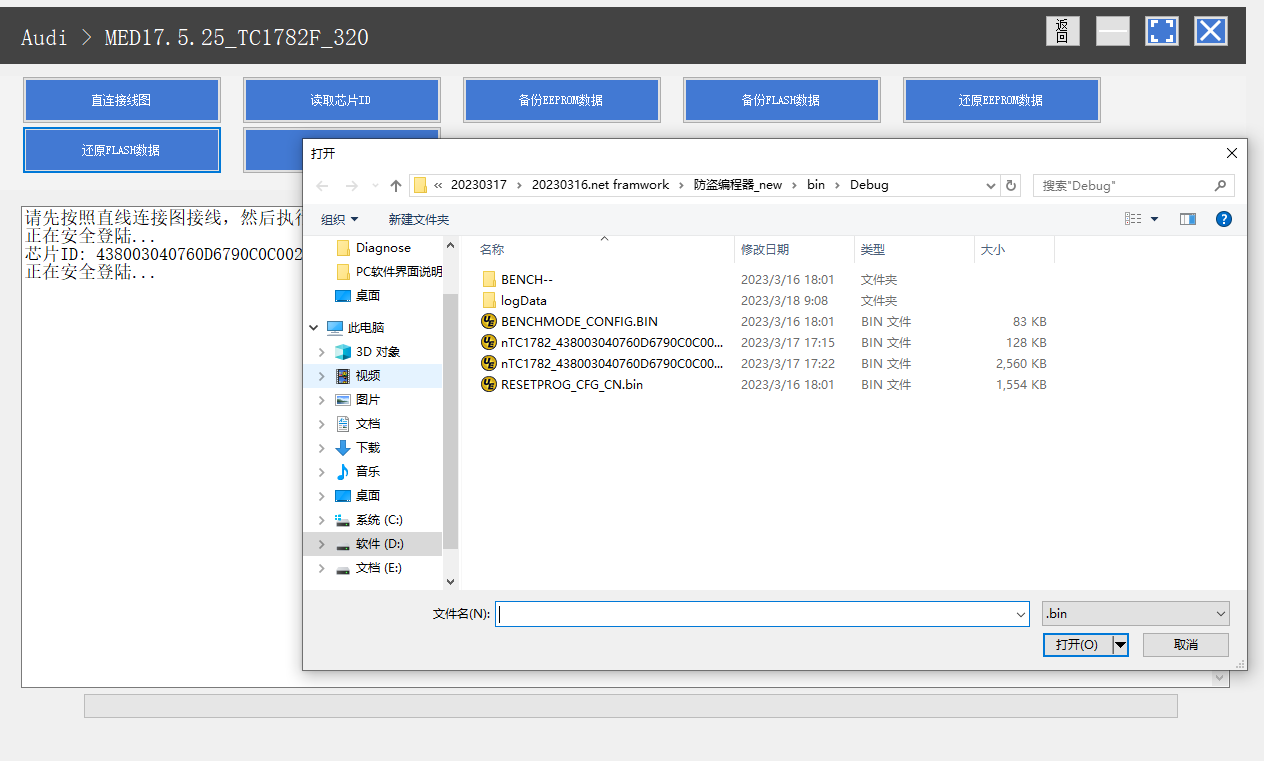Click the refresh icon beside the address bar
The height and width of the screenshot is (761, 1264).
pos(1011,186)
